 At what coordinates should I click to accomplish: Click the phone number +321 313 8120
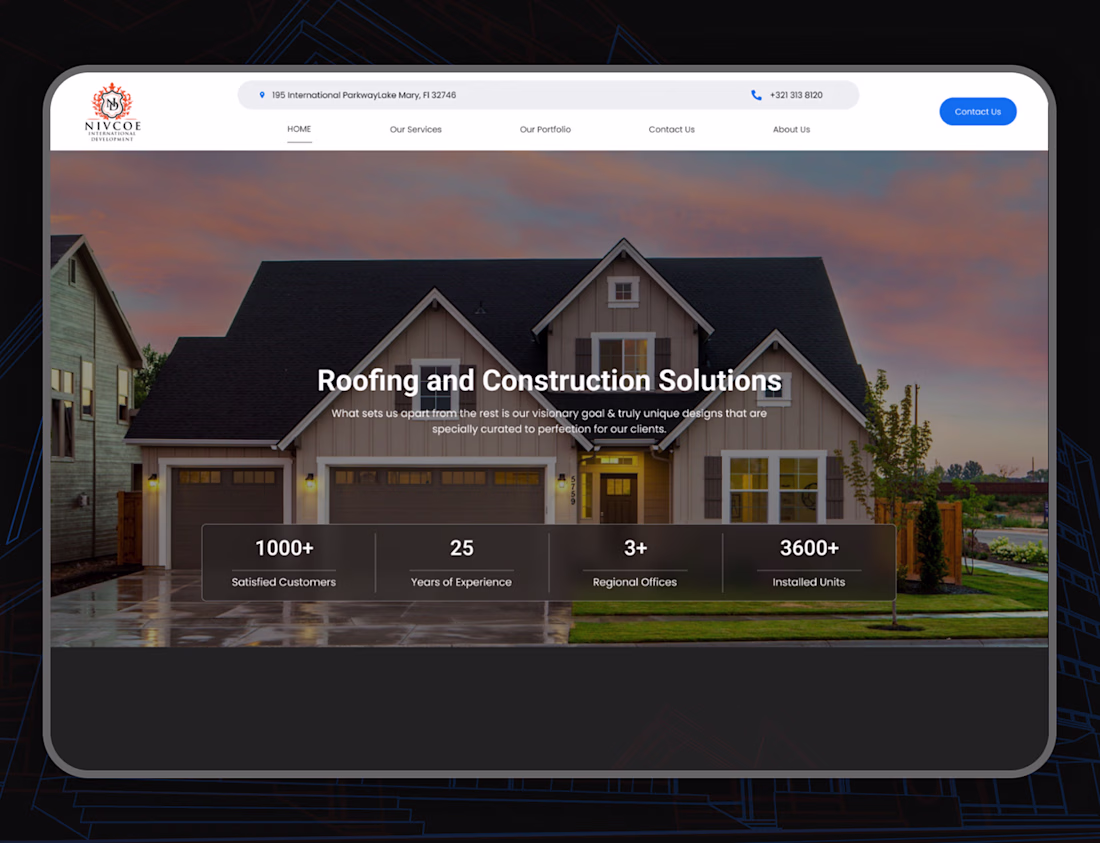click(x=796, y=95)
